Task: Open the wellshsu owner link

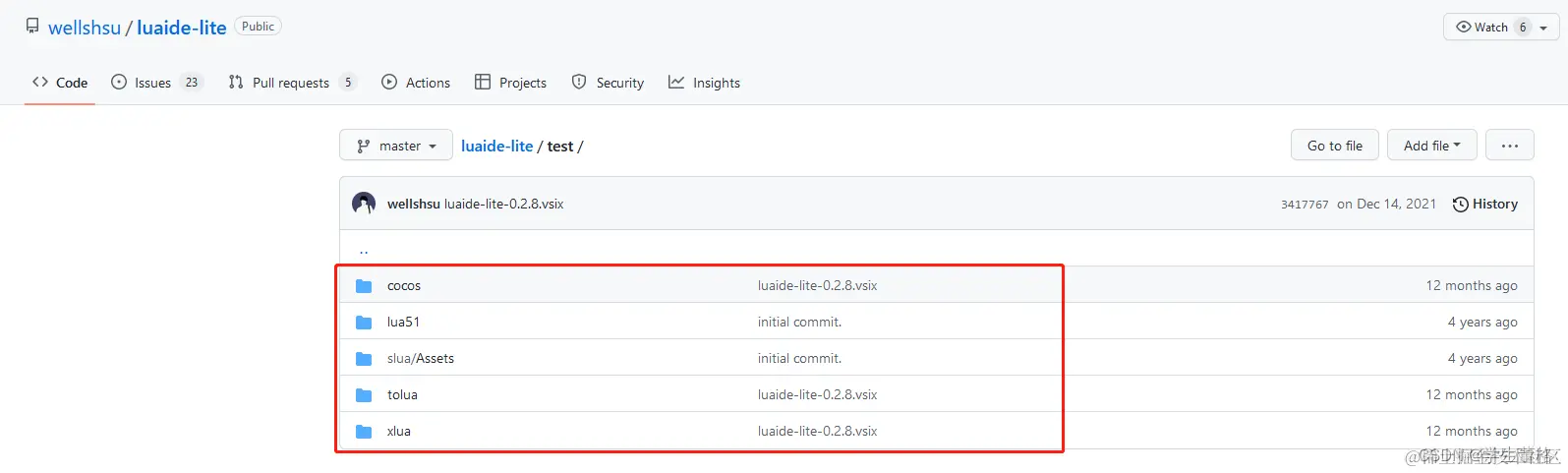Action: [85, 28]
